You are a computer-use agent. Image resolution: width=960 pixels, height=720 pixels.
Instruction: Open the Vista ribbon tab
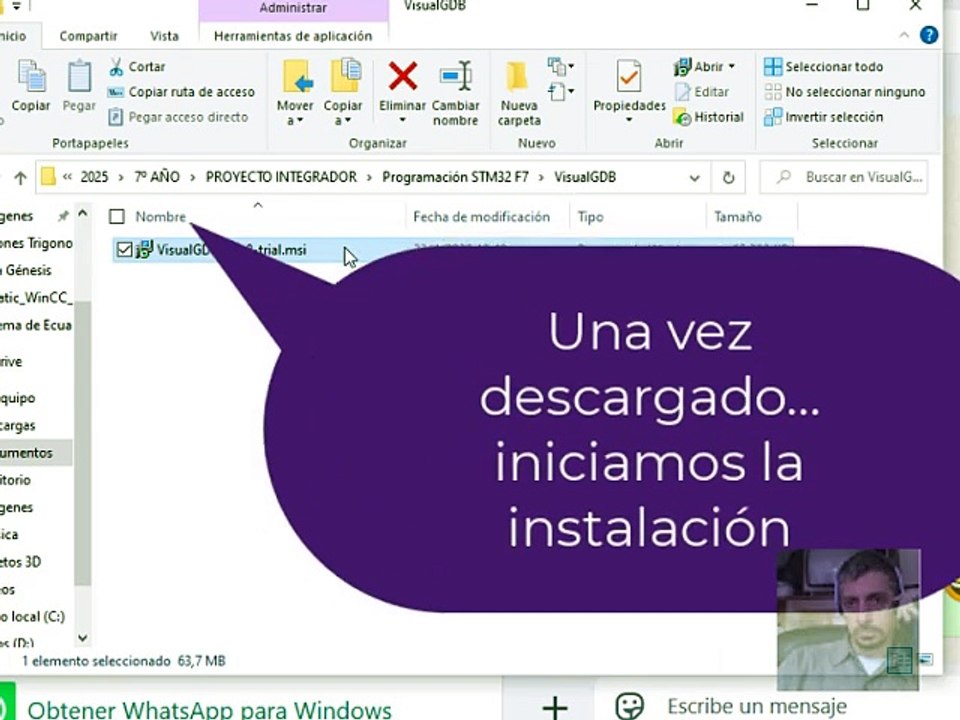(x=164, y=36)
